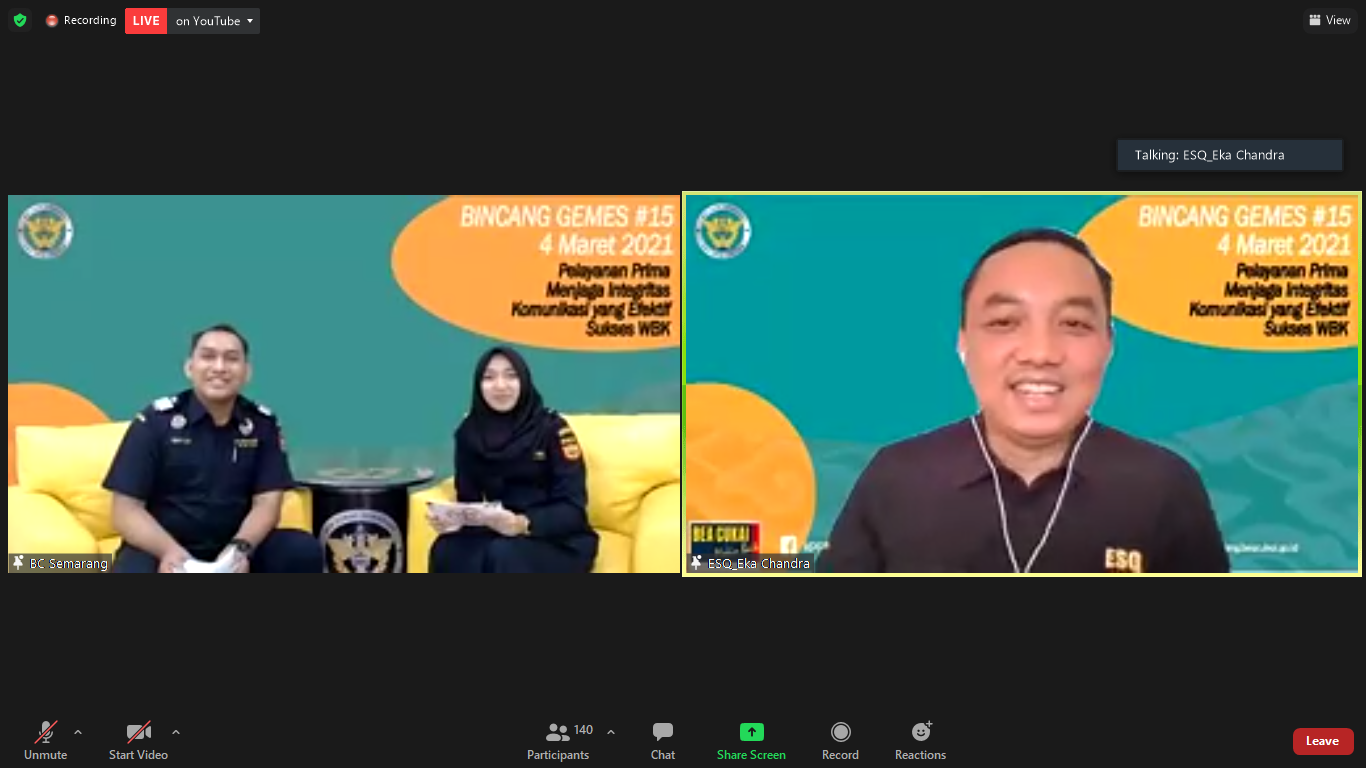Click the green encryption shield icon
The height and width of the screenshot is (768, 1366).
pyautogui.click(x=20, y=20)
